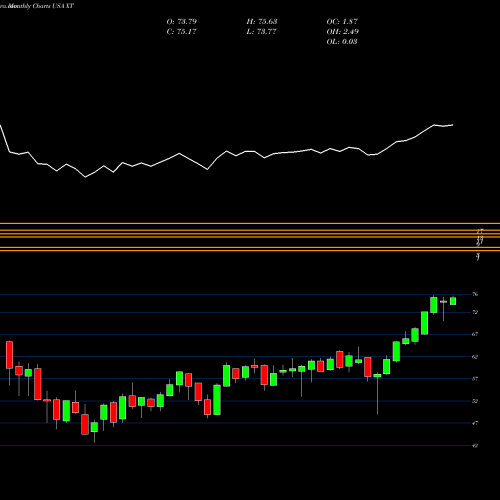Select the first red candle on the far left
Image resolution: width=500 pixels, height=500 pixels.
tap(9, 355)
